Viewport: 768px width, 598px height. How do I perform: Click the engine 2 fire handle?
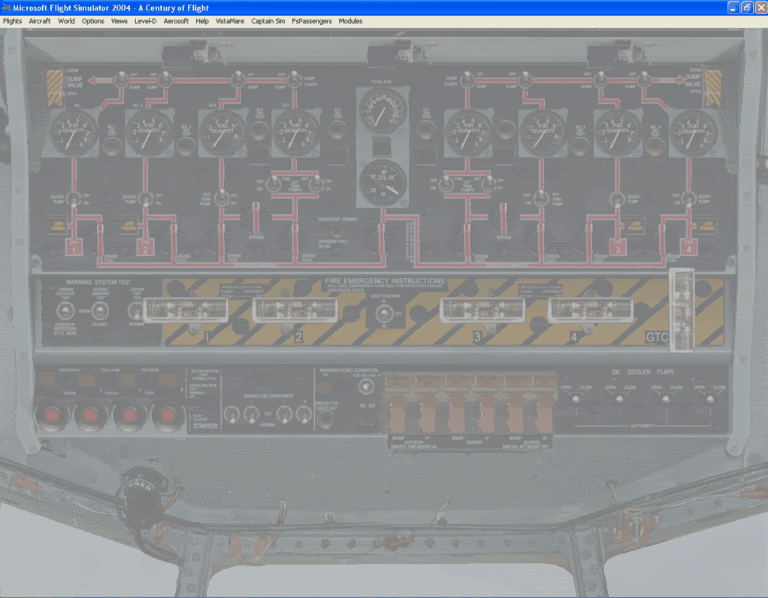pos(289,310)
